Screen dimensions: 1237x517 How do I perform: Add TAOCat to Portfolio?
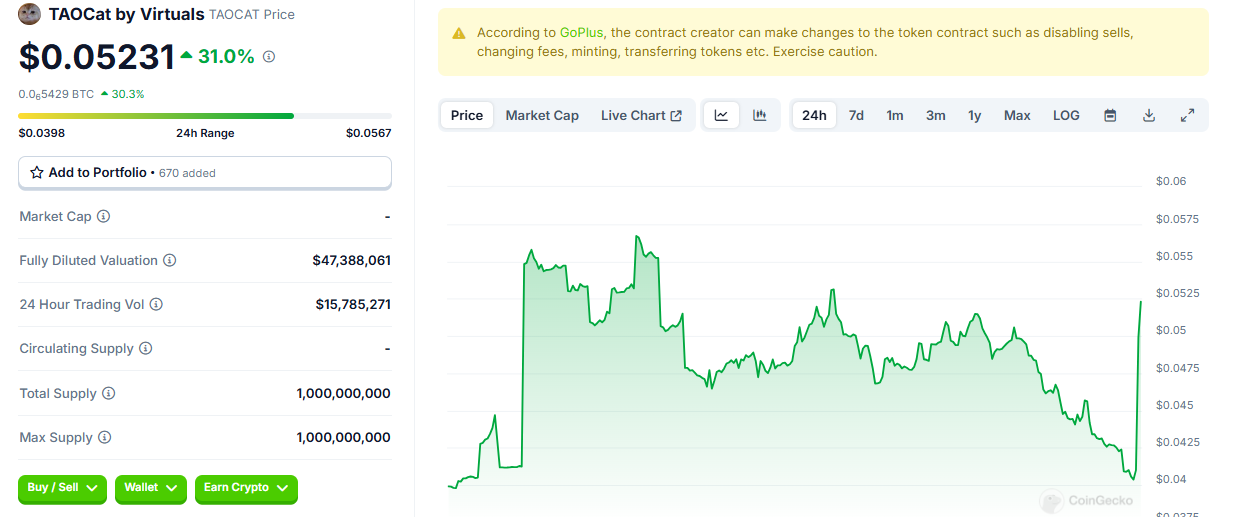coord(204,172)
